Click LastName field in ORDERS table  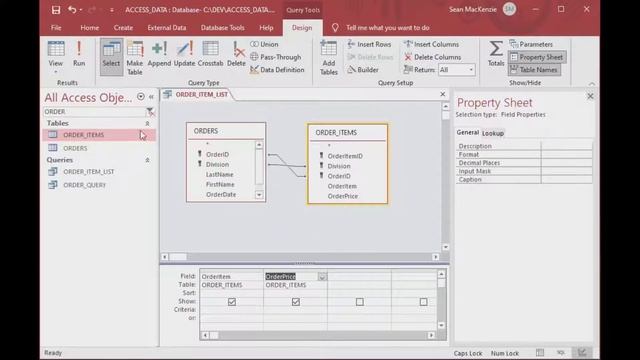tap(220, 174)
